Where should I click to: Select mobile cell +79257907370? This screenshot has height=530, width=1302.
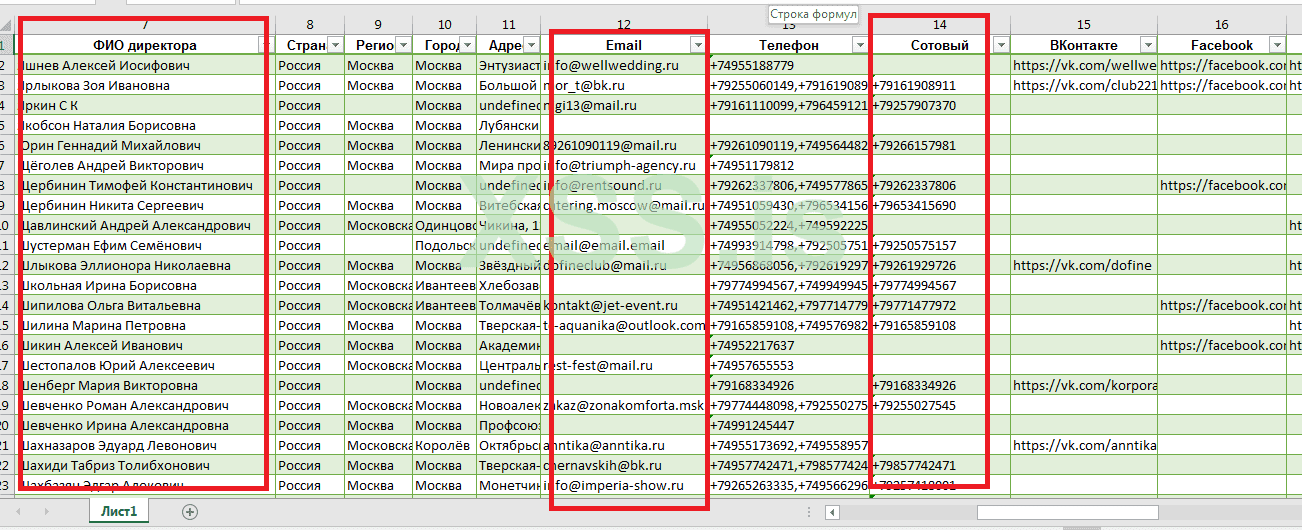(x=939, y=105)
